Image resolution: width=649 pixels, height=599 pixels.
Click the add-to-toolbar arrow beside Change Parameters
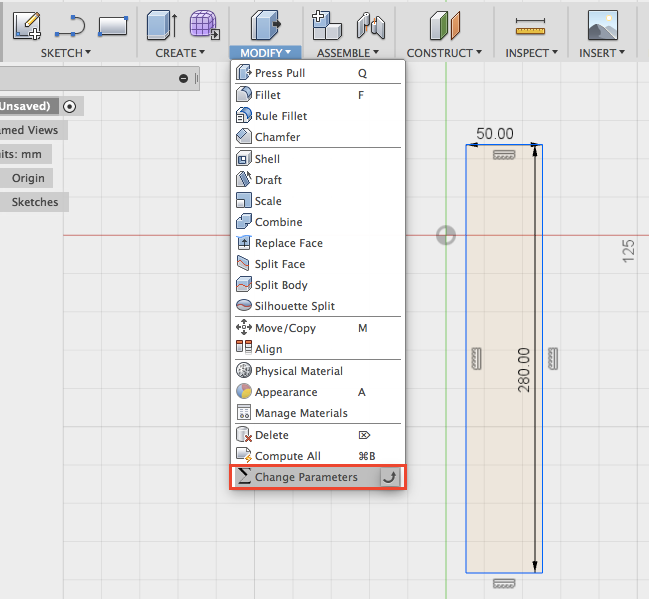coord(389,477)
